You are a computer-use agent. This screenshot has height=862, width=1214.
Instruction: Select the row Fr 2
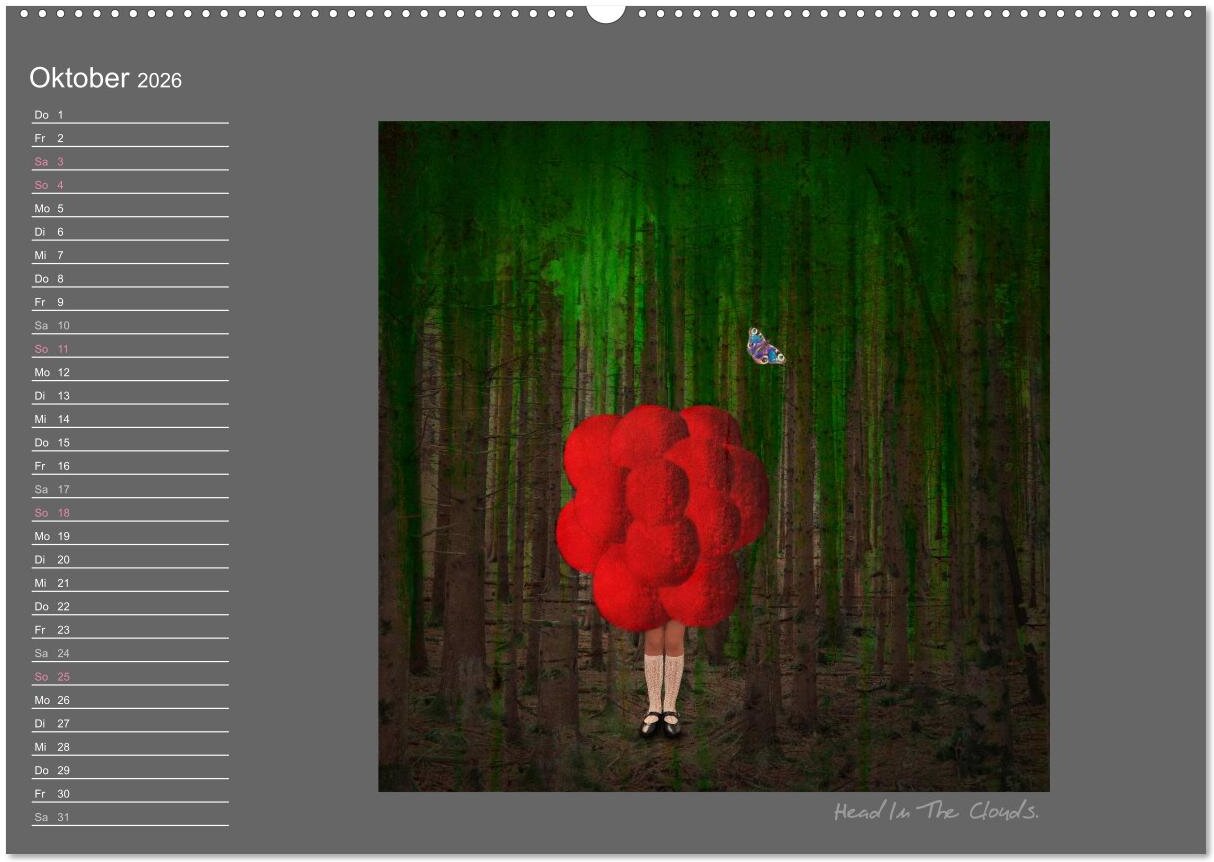tap(130, 138)
